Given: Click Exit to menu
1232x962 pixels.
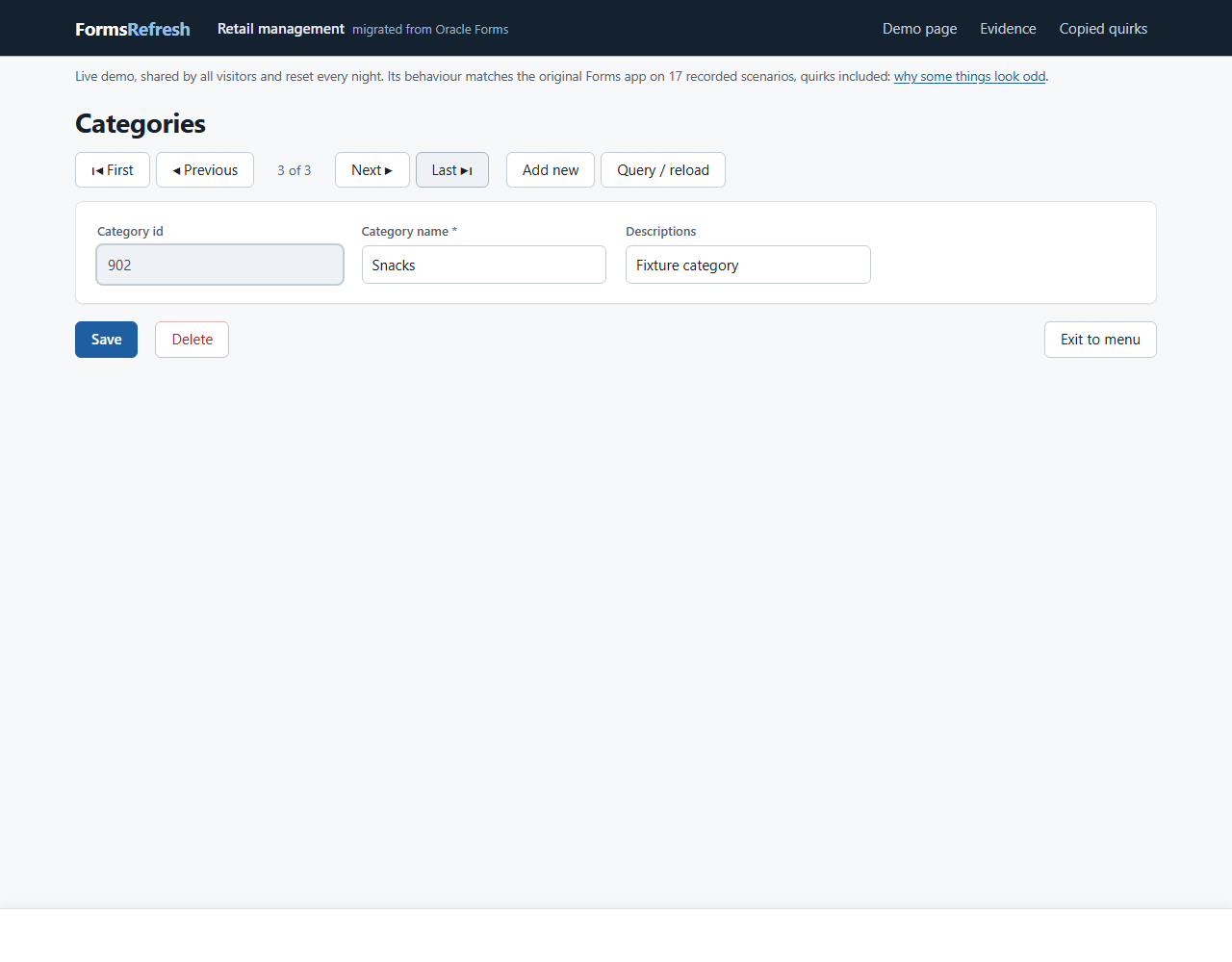Looking at the screenshot, I should (x=1100, y=340).
